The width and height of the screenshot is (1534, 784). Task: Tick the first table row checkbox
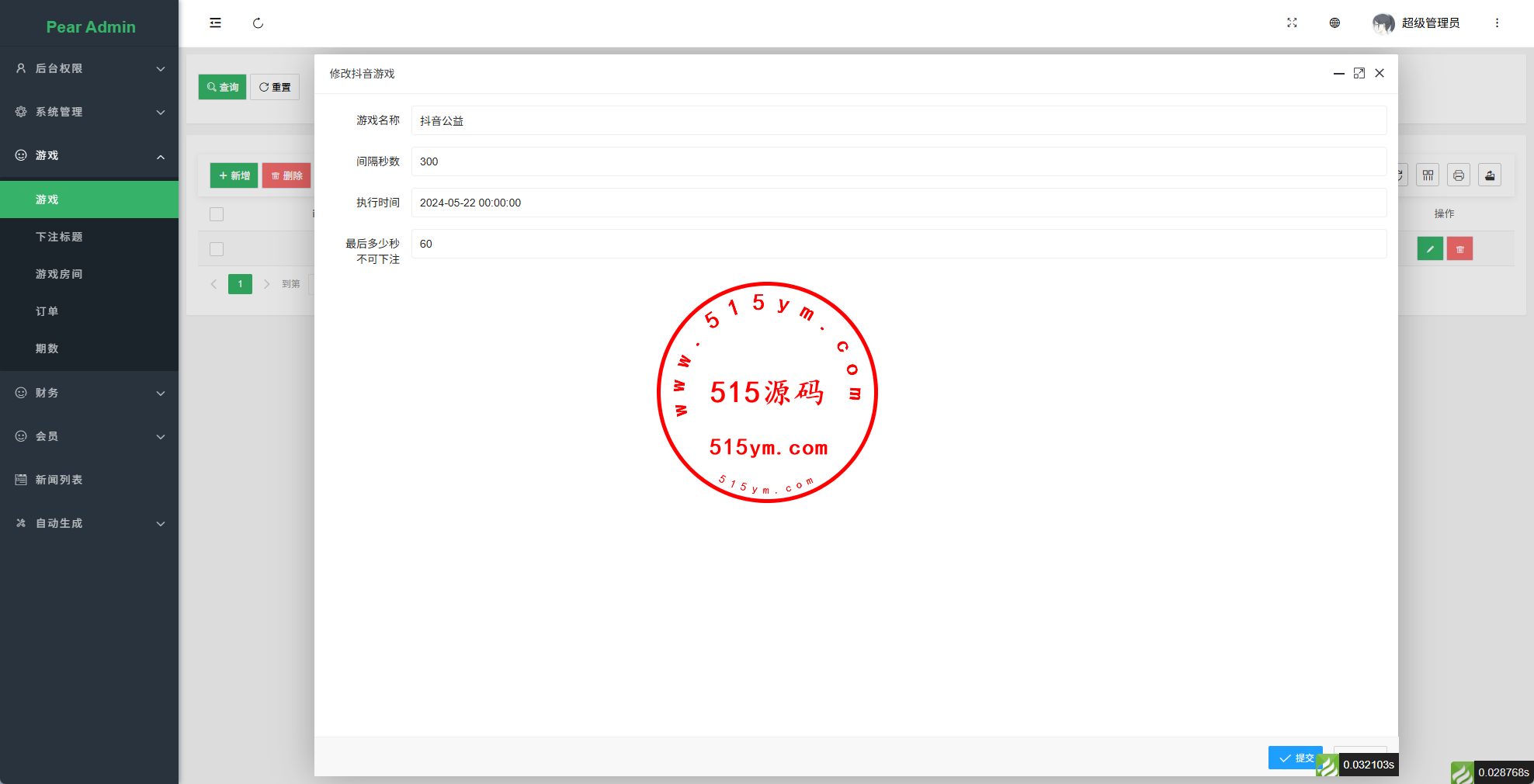point(217,249)
